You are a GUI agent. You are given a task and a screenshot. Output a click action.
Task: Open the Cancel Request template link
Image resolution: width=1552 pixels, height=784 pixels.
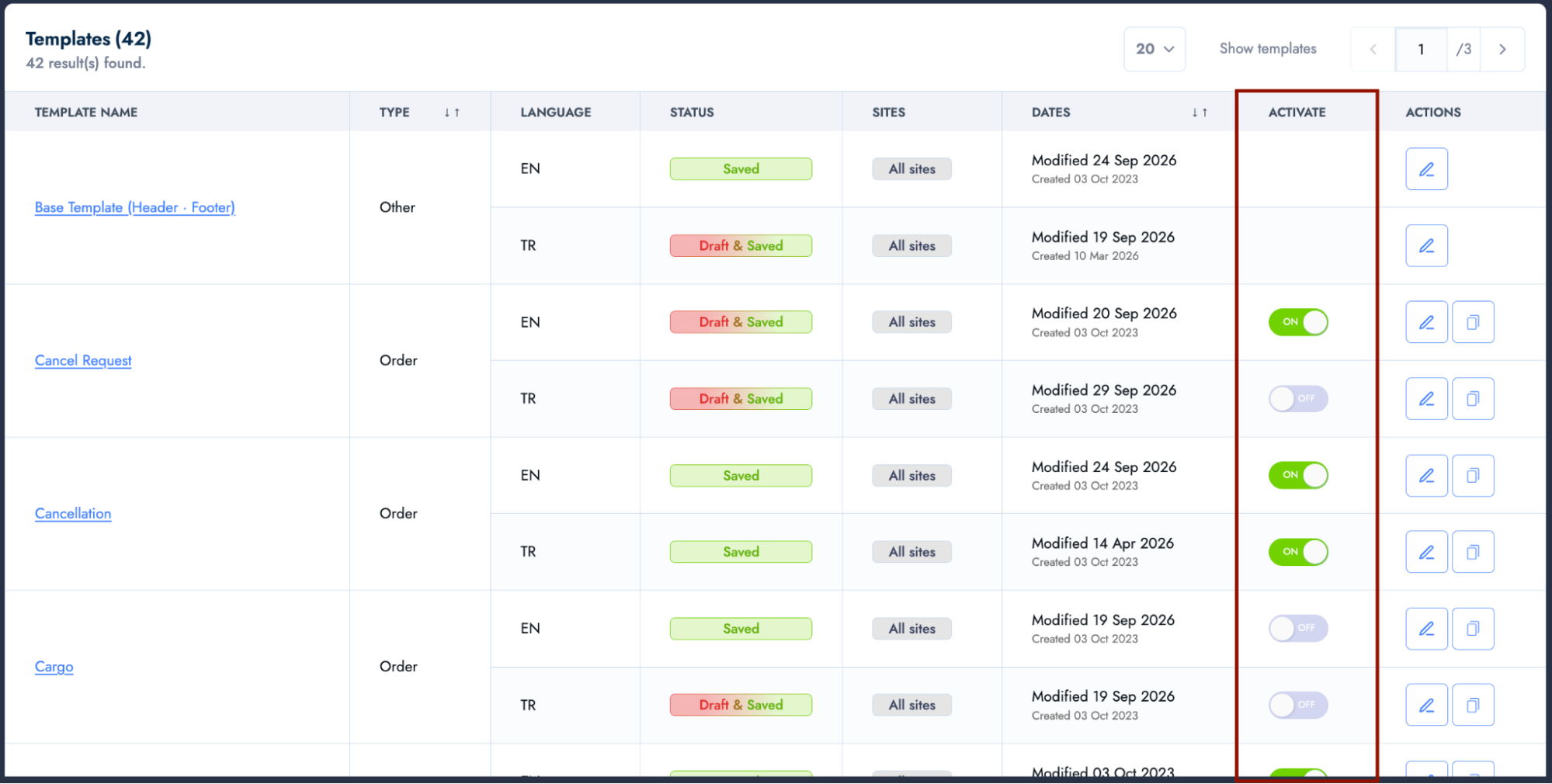83,361
